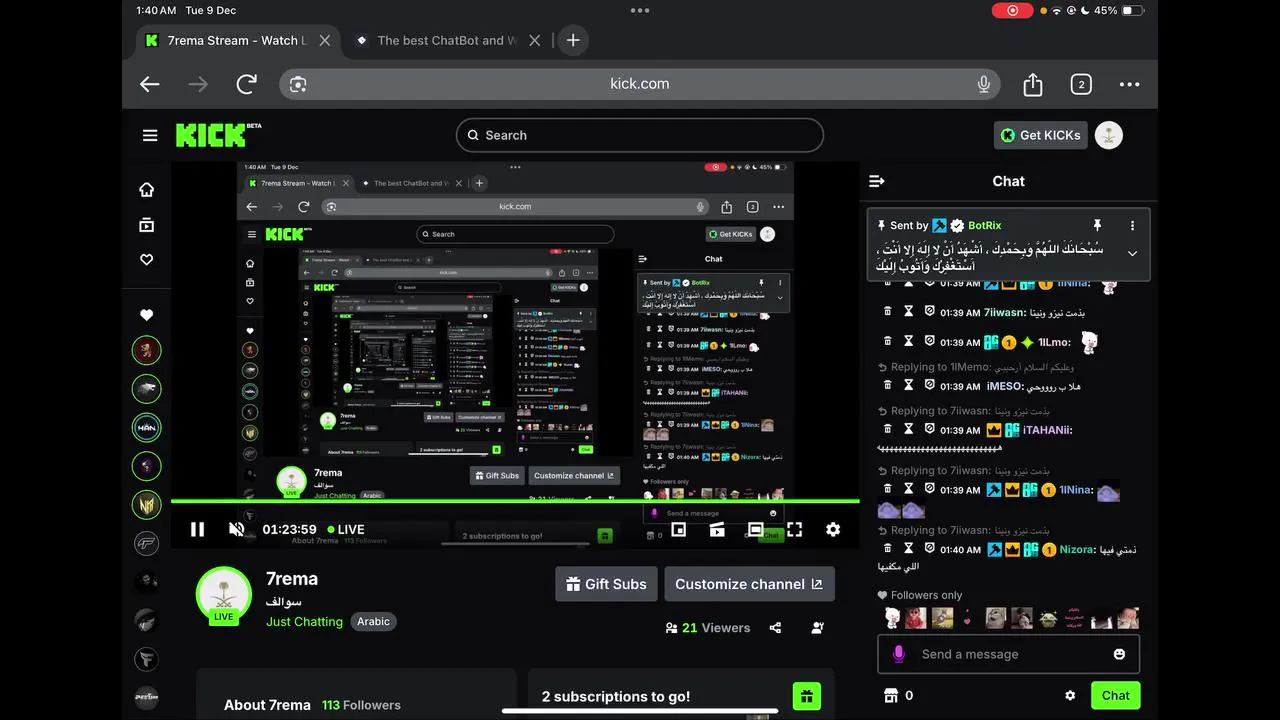Open browser tab overview showing 2
This screenshot has width=1280, height=720.
[x=1081, y=84]
